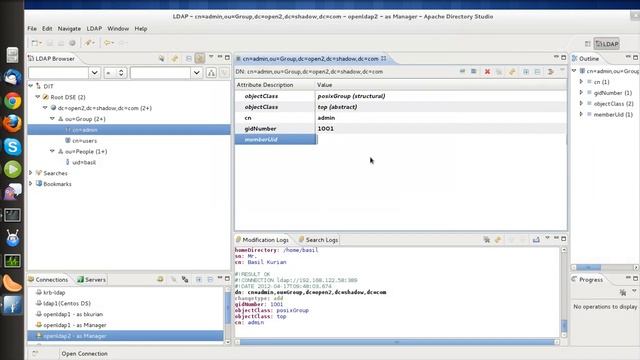This screenshot has width=640, height=360.
Task: Click the Progress panel remove-all icon
Action: [x=623, y=292]
